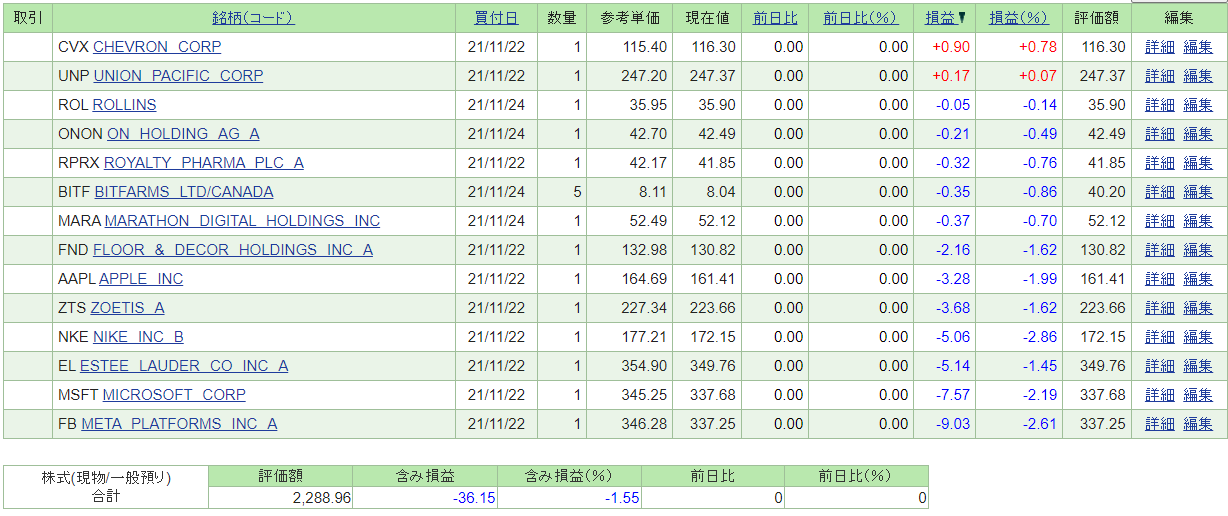Click 詳細 in the RPRX row
This screenshot has height=516, width=1228.
[1160, 163]
